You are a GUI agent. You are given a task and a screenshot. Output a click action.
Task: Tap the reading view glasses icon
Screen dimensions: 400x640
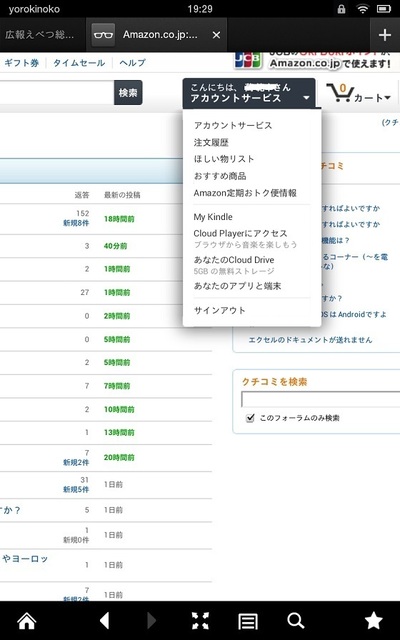click(x=103, y=35)
